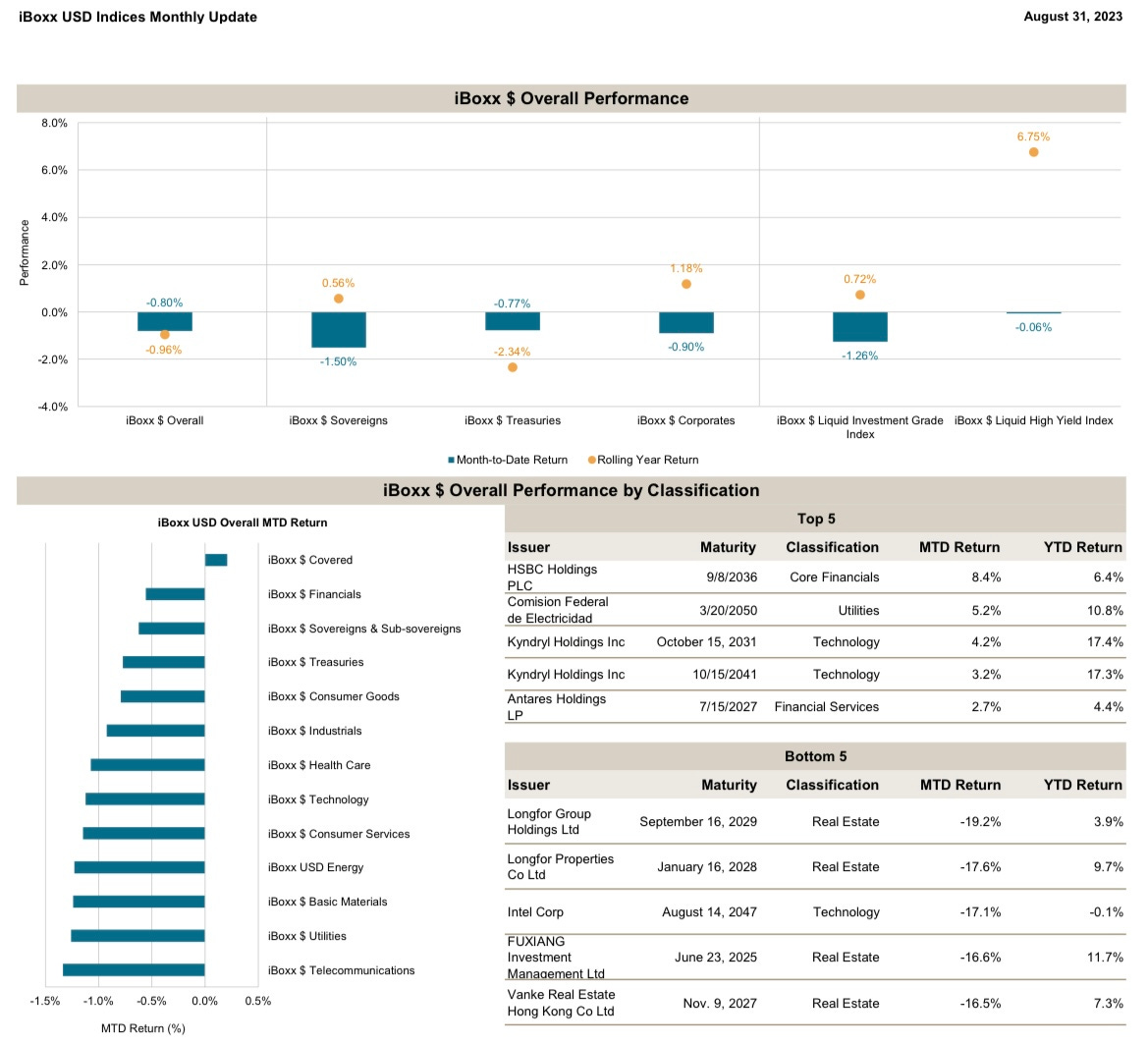Click the 'iBoxx $ Basic Materials' label
1148x1044 pixels.
point(327,902)
